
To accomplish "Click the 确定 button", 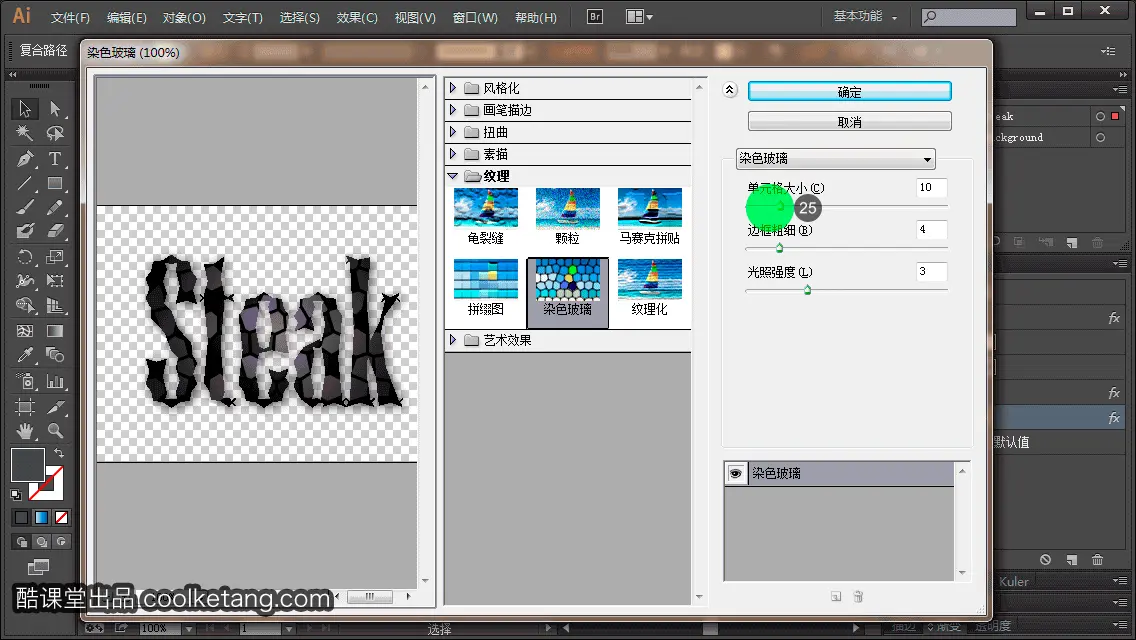I will 849,91.
